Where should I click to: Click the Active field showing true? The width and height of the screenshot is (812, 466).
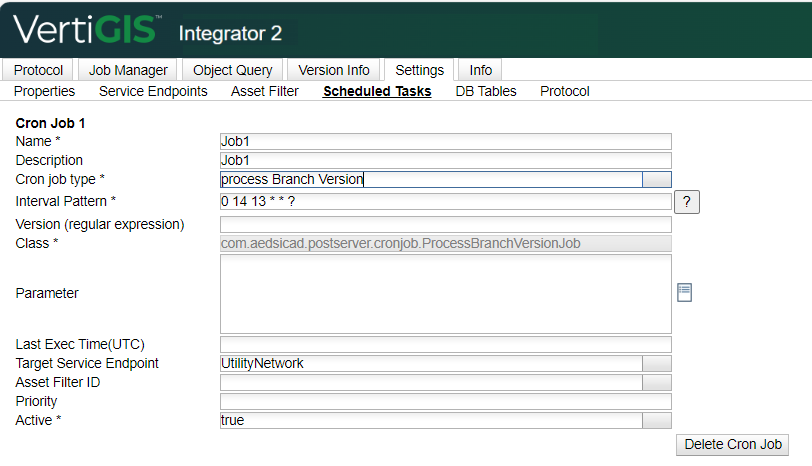tap(431, 420)
